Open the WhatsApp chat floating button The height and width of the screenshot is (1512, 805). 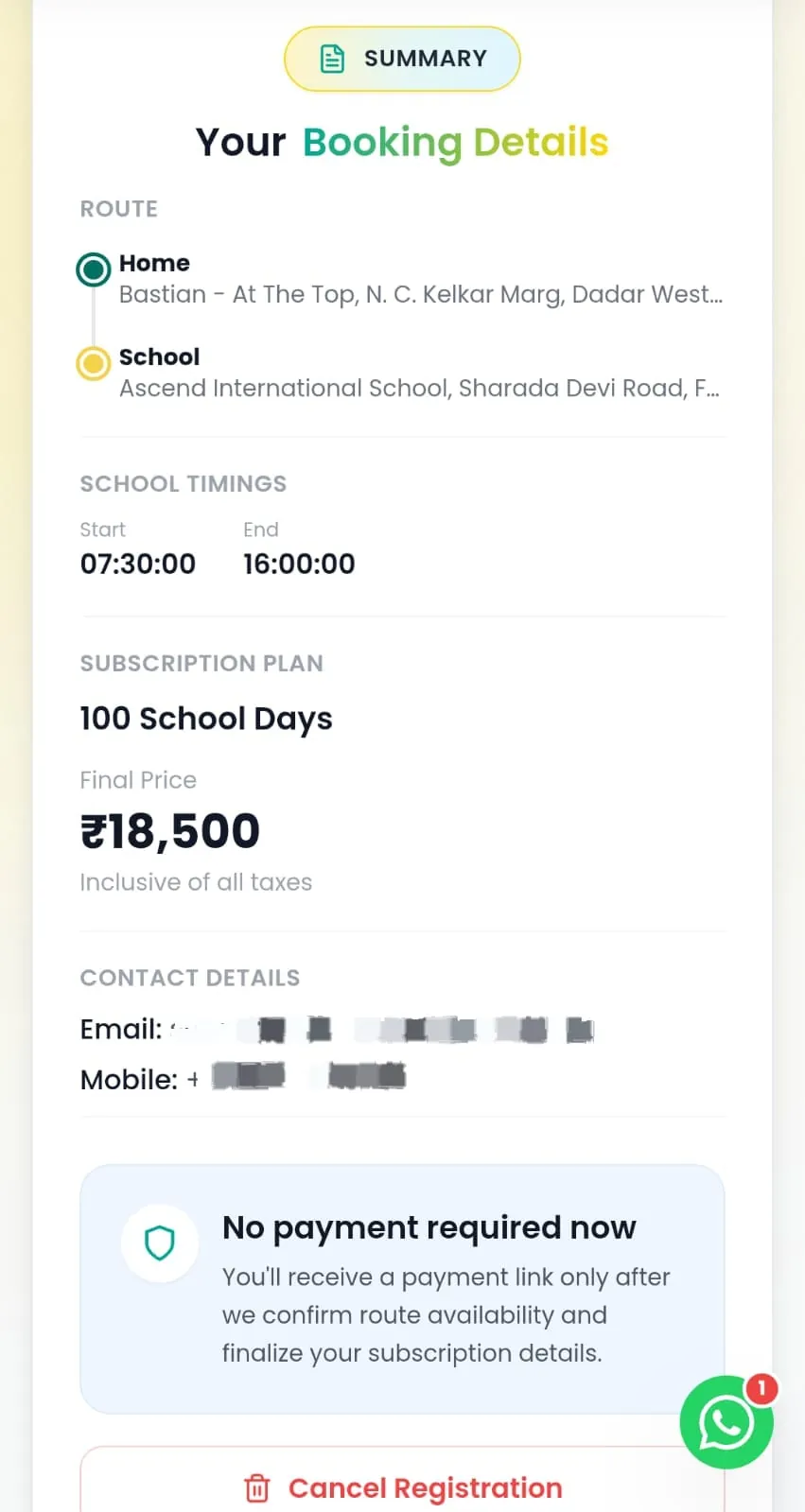[726, 1422]
